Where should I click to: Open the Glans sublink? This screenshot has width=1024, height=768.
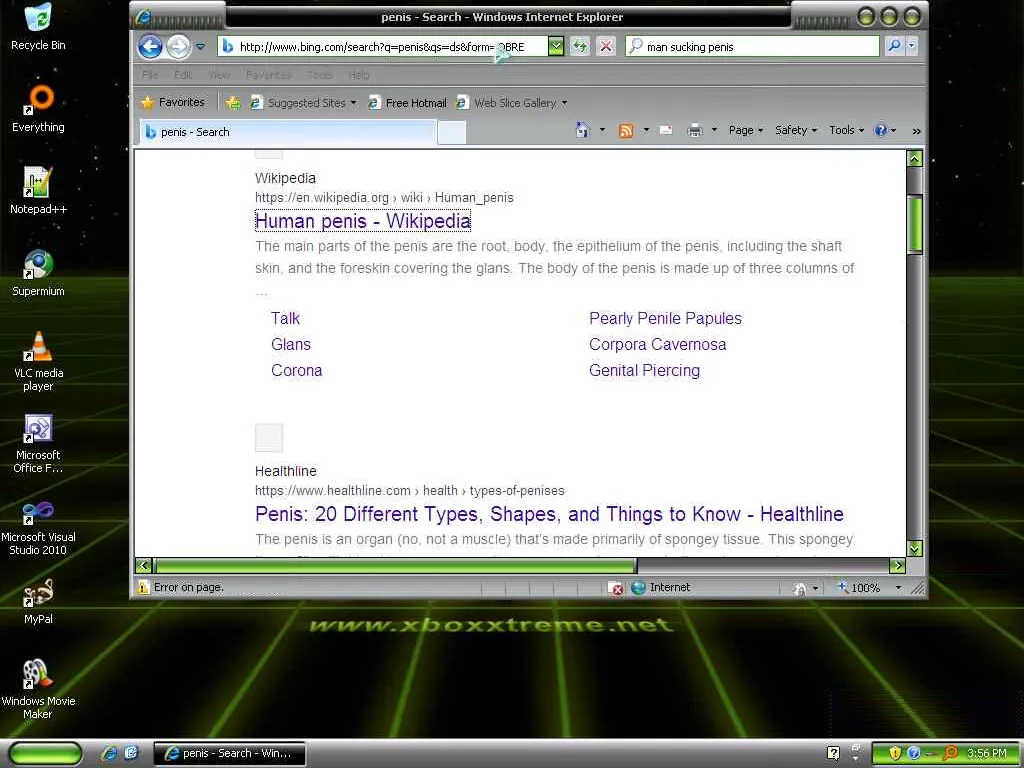click(x=291, y=344)
